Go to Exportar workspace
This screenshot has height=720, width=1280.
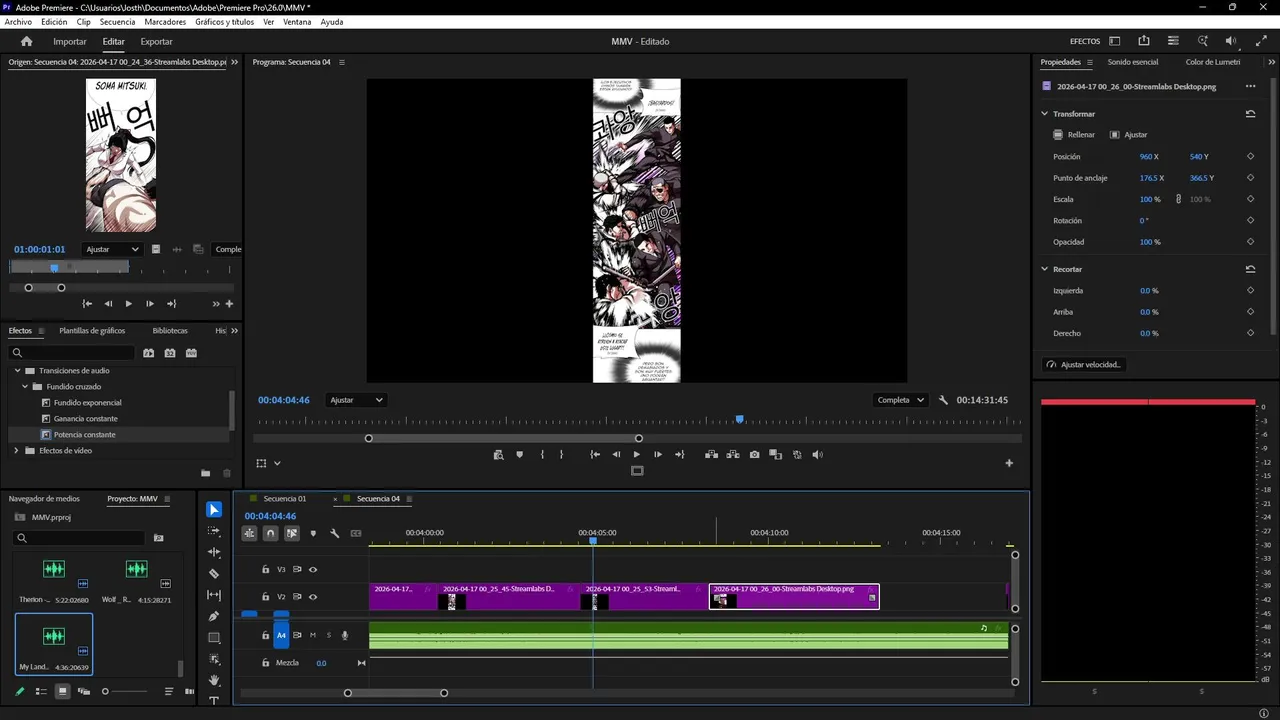[x=156, y=42]
